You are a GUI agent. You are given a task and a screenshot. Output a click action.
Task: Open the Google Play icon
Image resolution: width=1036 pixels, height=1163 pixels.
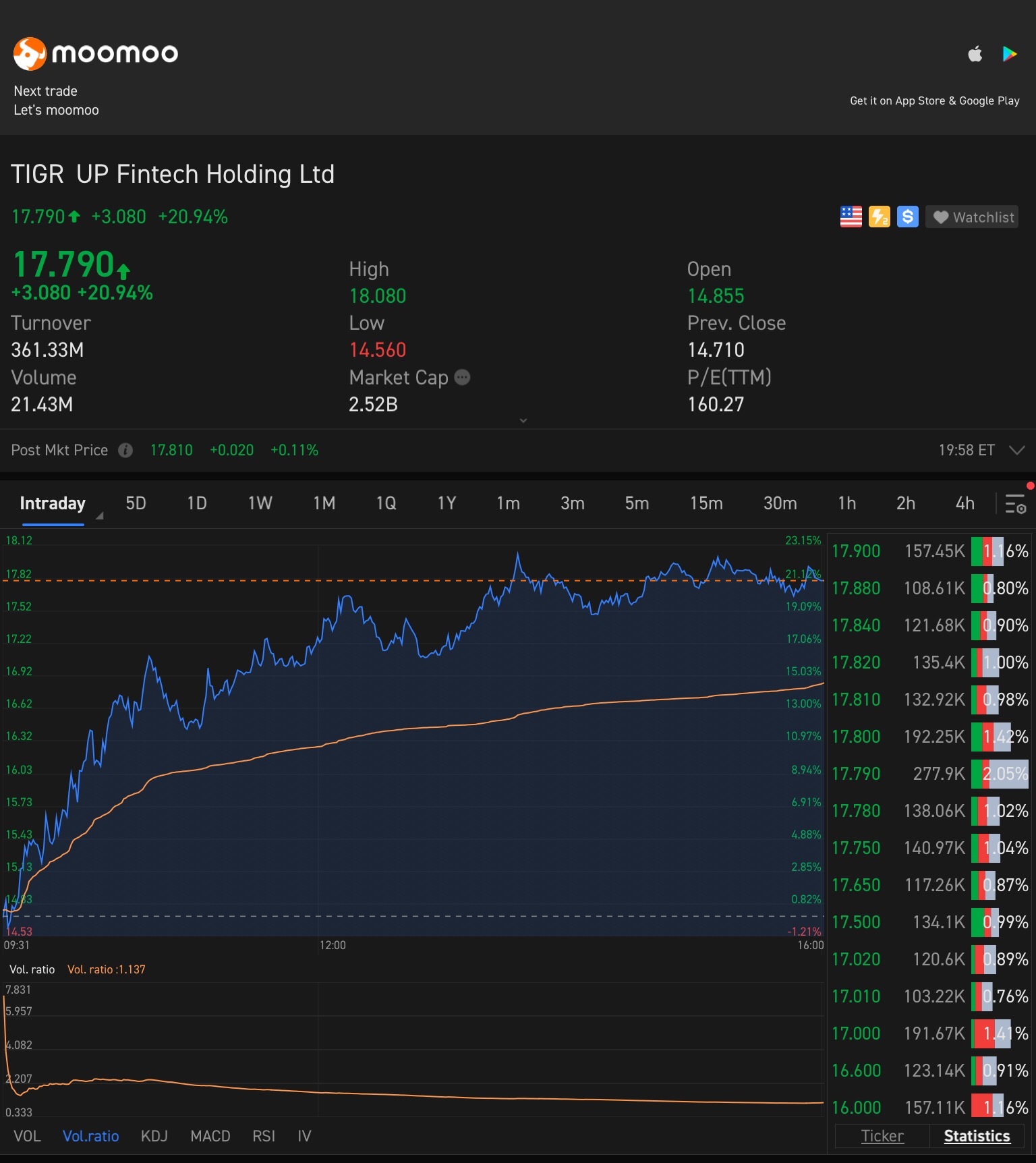point(1010,54)
